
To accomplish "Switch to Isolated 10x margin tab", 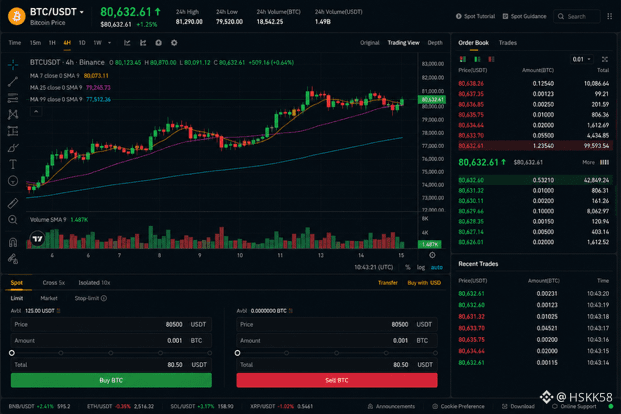I will 94,283.
